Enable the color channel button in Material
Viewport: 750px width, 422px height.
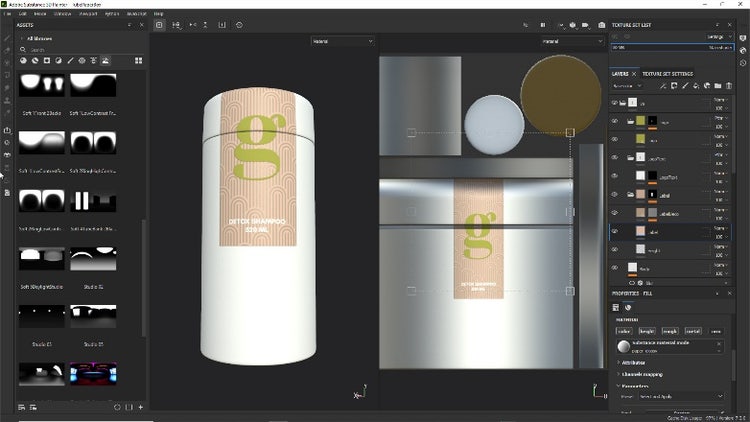[x=624, y=330]
